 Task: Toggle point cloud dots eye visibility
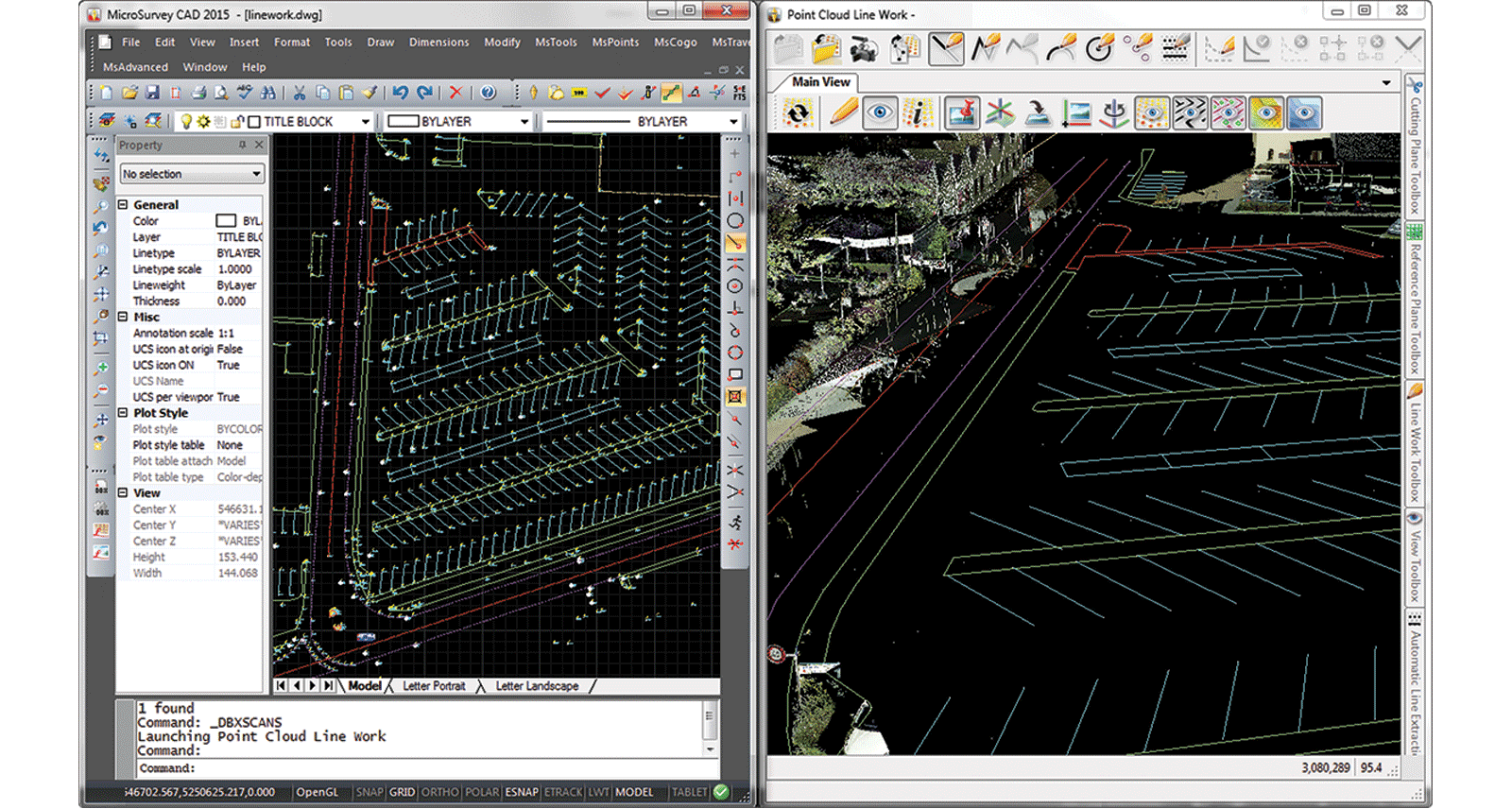(1152, 113)
